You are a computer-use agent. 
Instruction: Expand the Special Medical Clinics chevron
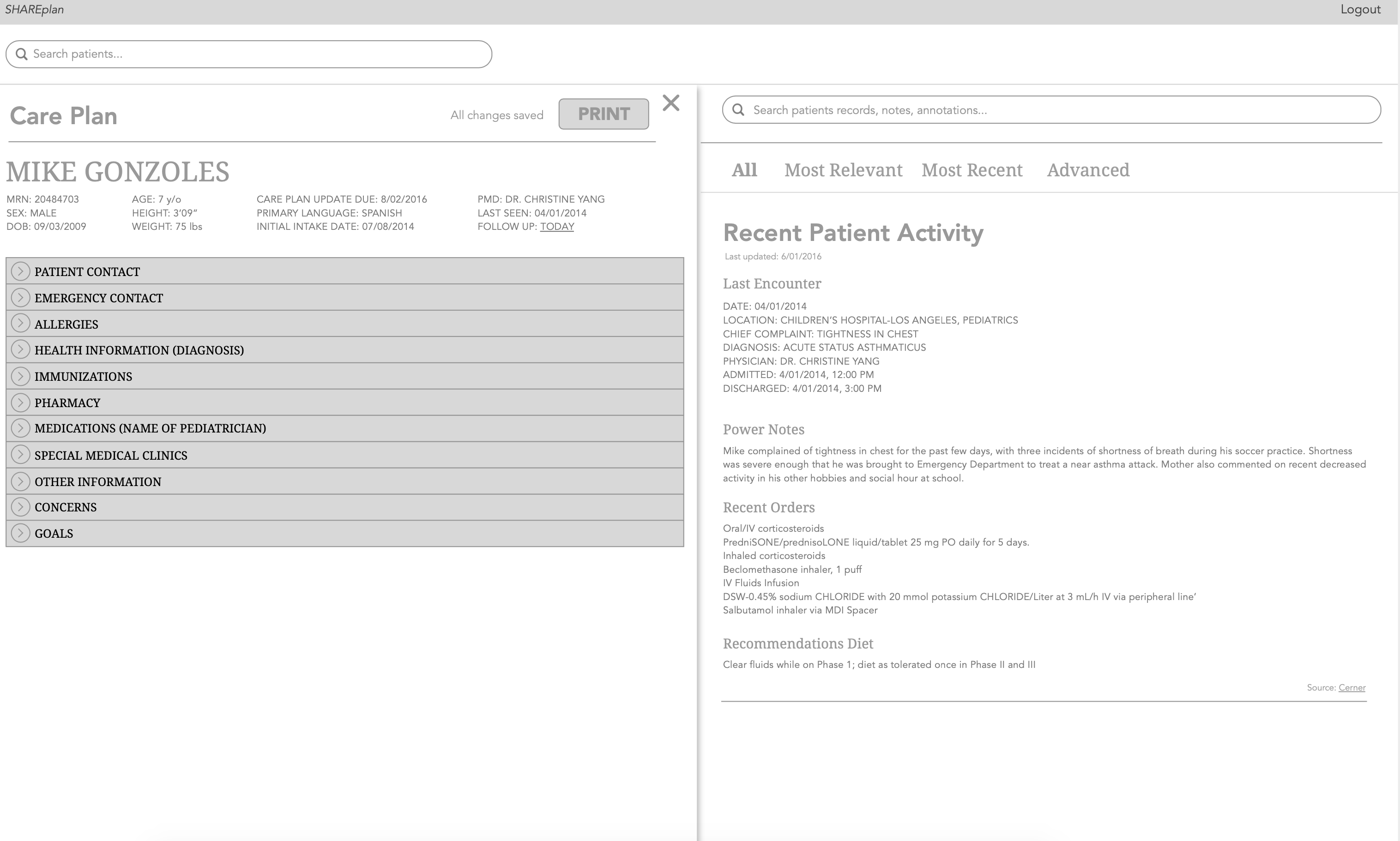[x=20, y=455]
